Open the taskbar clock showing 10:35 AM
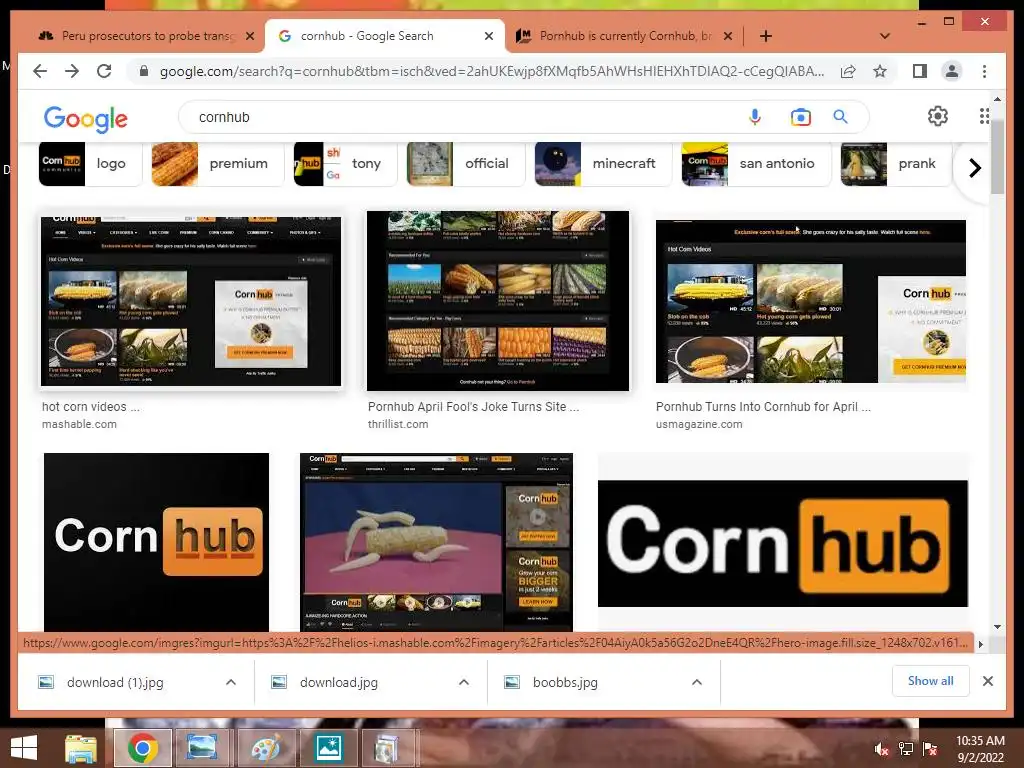The image size is (1024, 768). 980,749
